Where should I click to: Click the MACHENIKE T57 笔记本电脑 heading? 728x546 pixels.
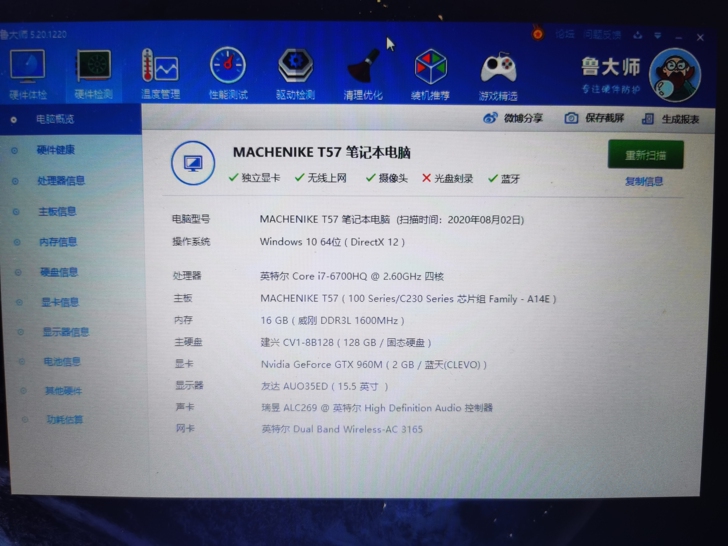click(x=322, y=152)
